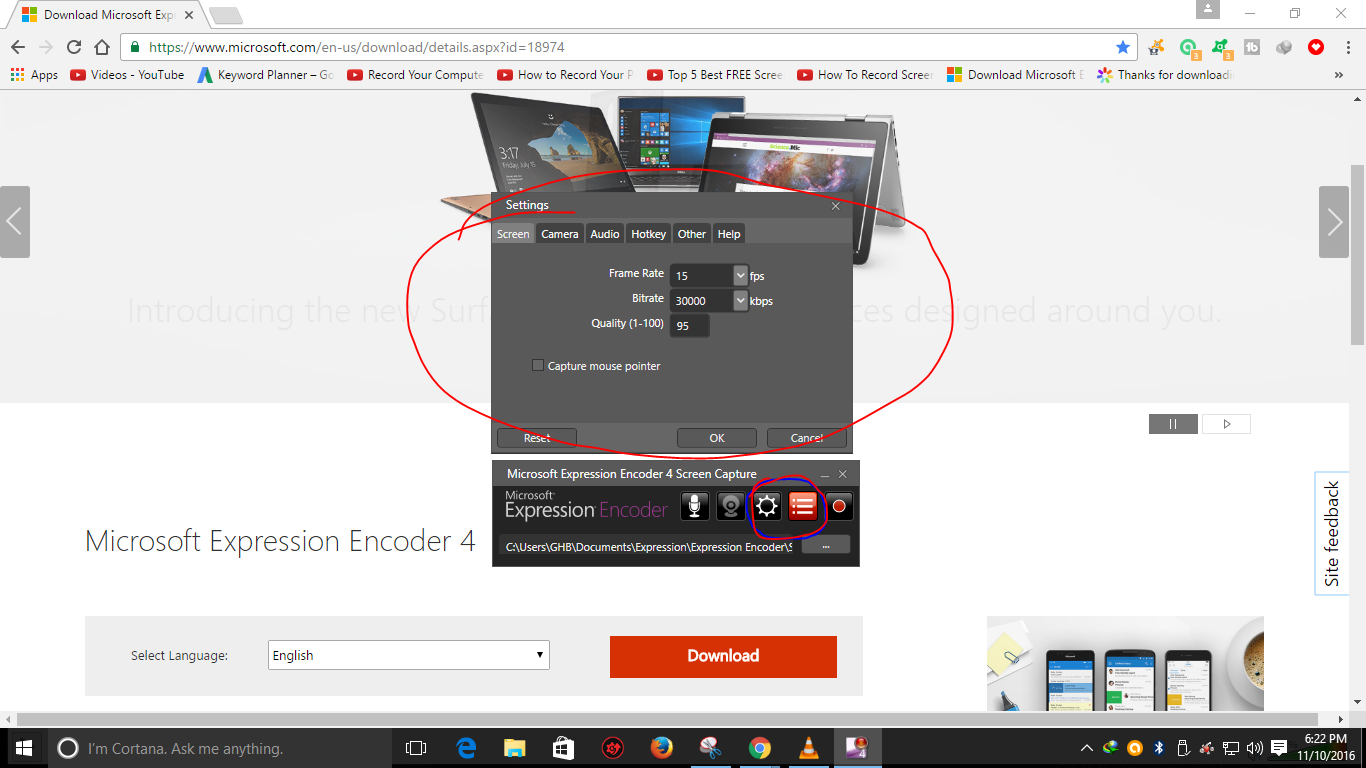Open the Snipping Tool from the taskbar
The width and height of the screenshot is (1366, 768).
pos(710,748)
